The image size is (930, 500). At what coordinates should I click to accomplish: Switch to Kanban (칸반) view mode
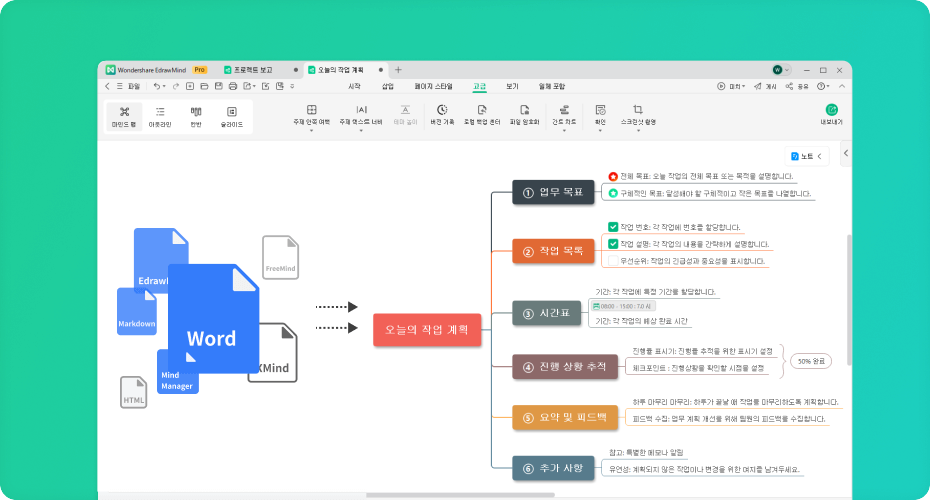click(196, 116)
